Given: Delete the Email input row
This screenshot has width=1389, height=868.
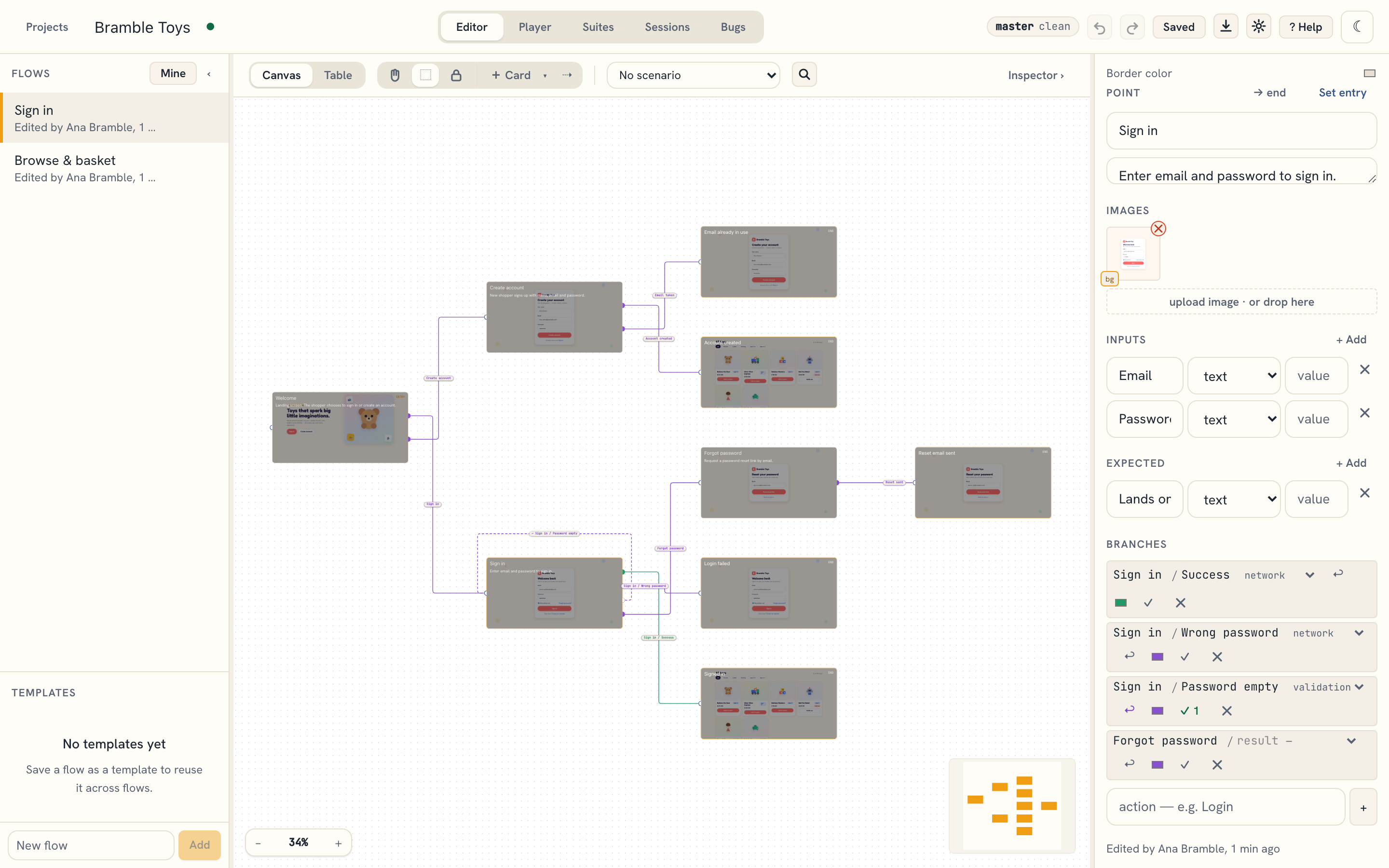Looking at the screenshot, I should (x=1364, y=370).
